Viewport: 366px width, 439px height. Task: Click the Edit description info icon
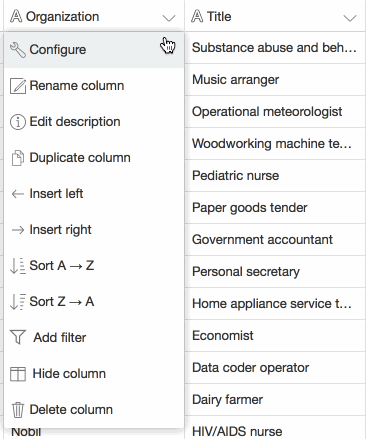[x=18, y=122]
